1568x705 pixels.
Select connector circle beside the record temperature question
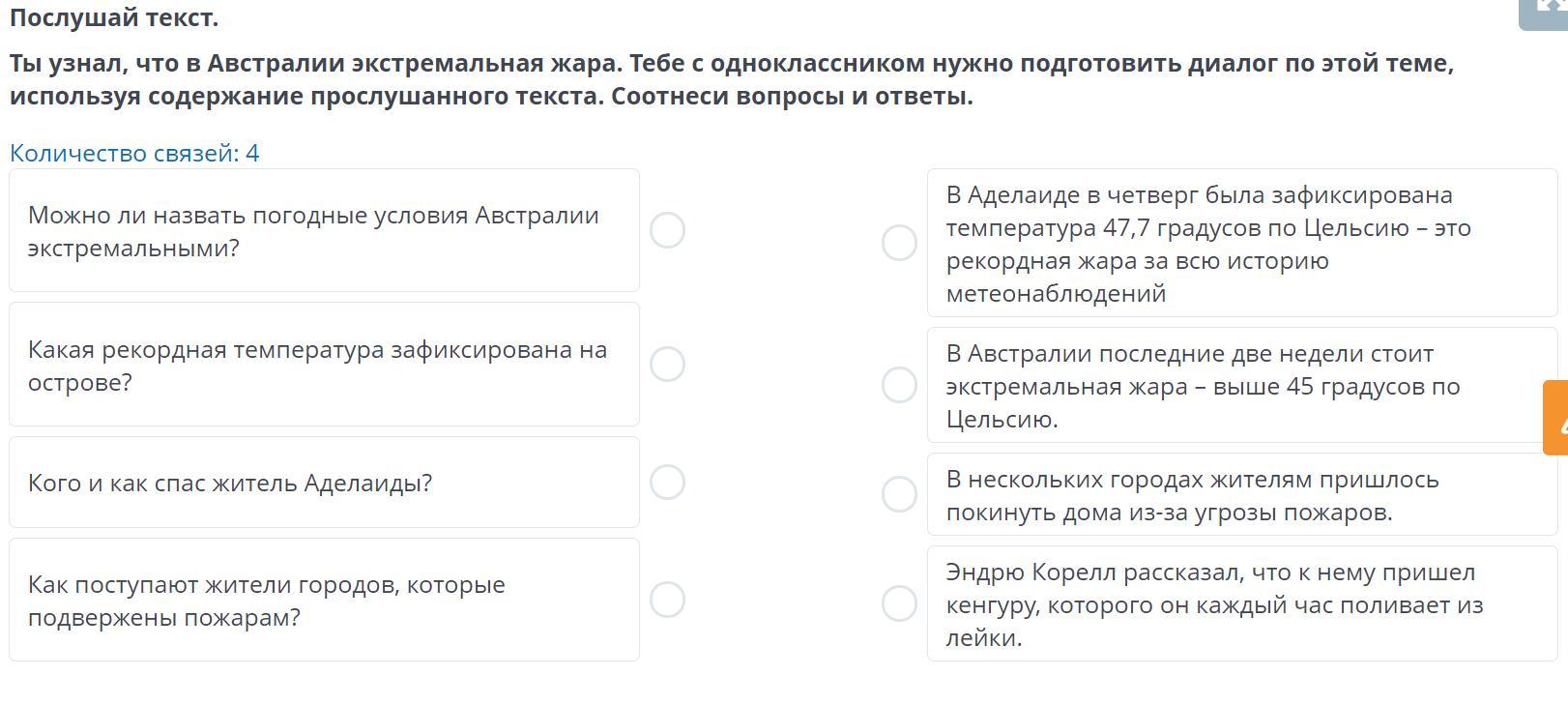[667, 365]
